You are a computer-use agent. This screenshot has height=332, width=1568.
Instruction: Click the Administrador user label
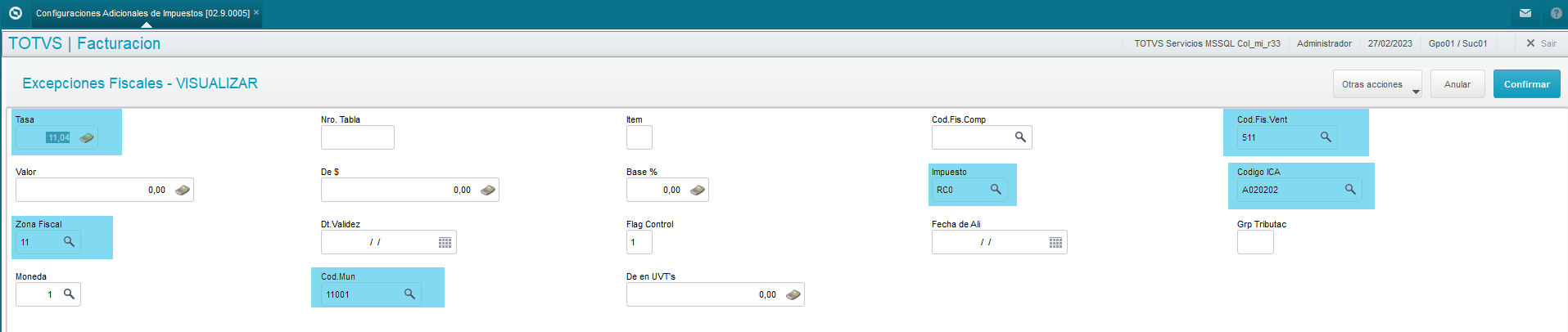coord(1324,43)
